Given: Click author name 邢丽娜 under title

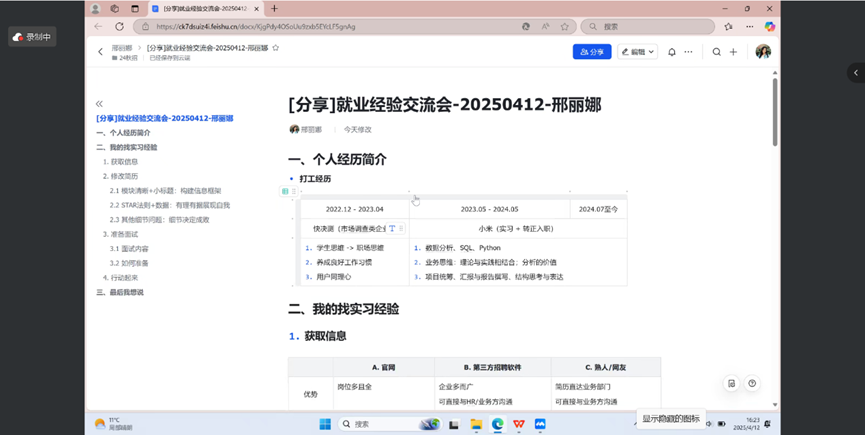Looking at the screenshot, I should (x=311, y=130).
